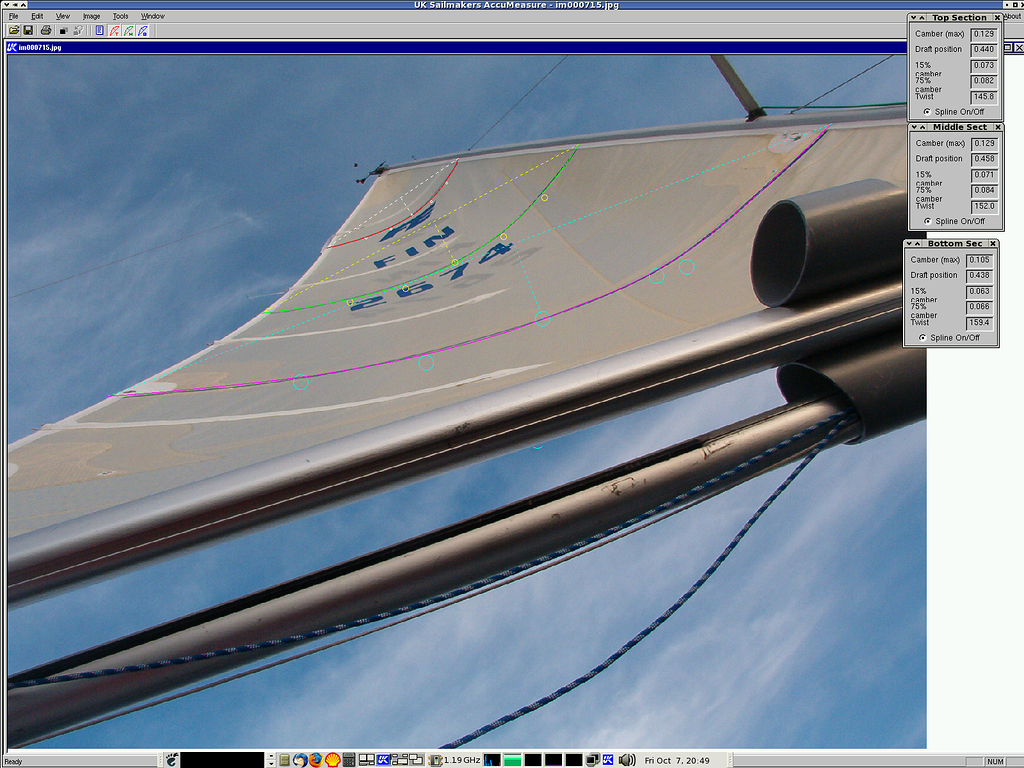Select the blue bottom section sail tool
The image size is (1024, 768).
click(143, 30)
